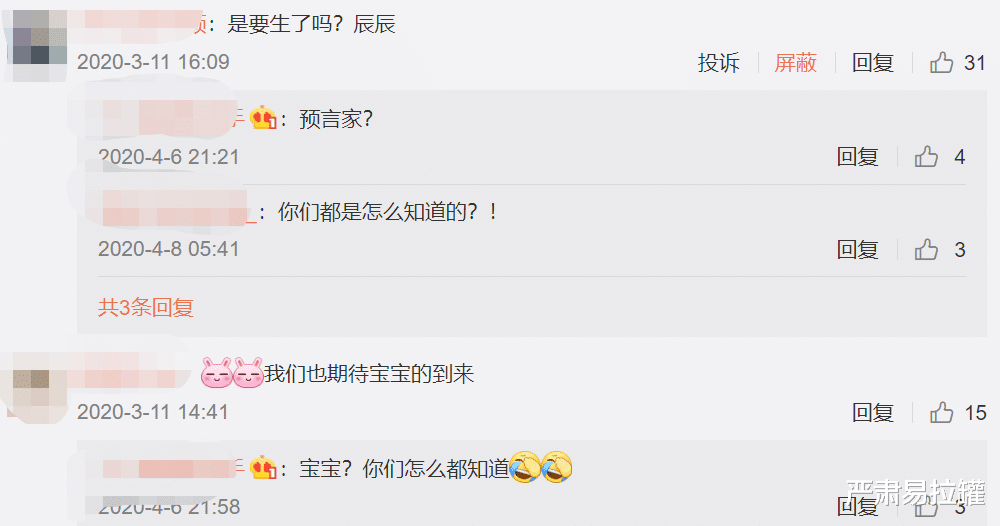Like the 预言家 reply with 4 likes
Image resolution: width=1000 pixels, height=526 pixels.
(x=926, y=156)
